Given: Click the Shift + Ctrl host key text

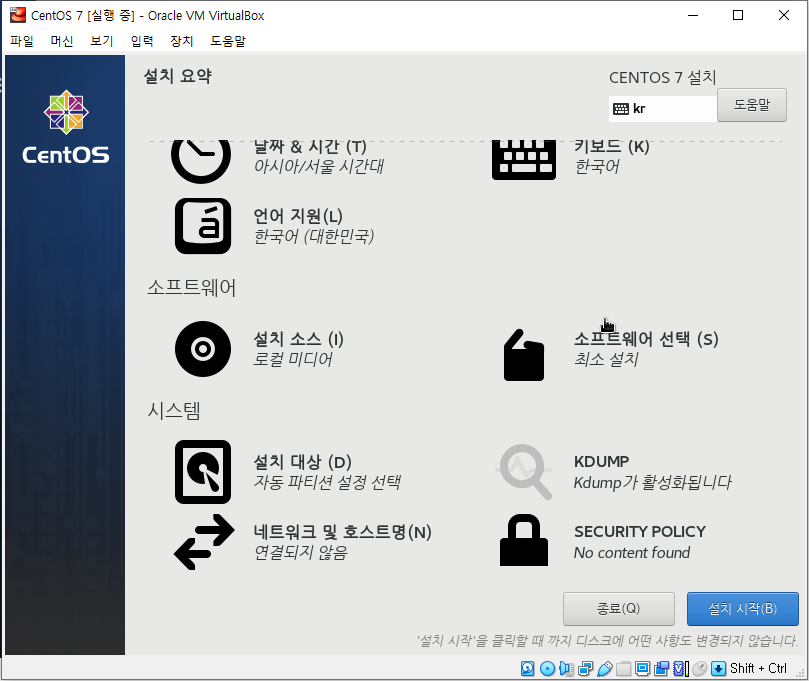Looking at the screenshot, I should pyautogui.click(x=758, y=669).
